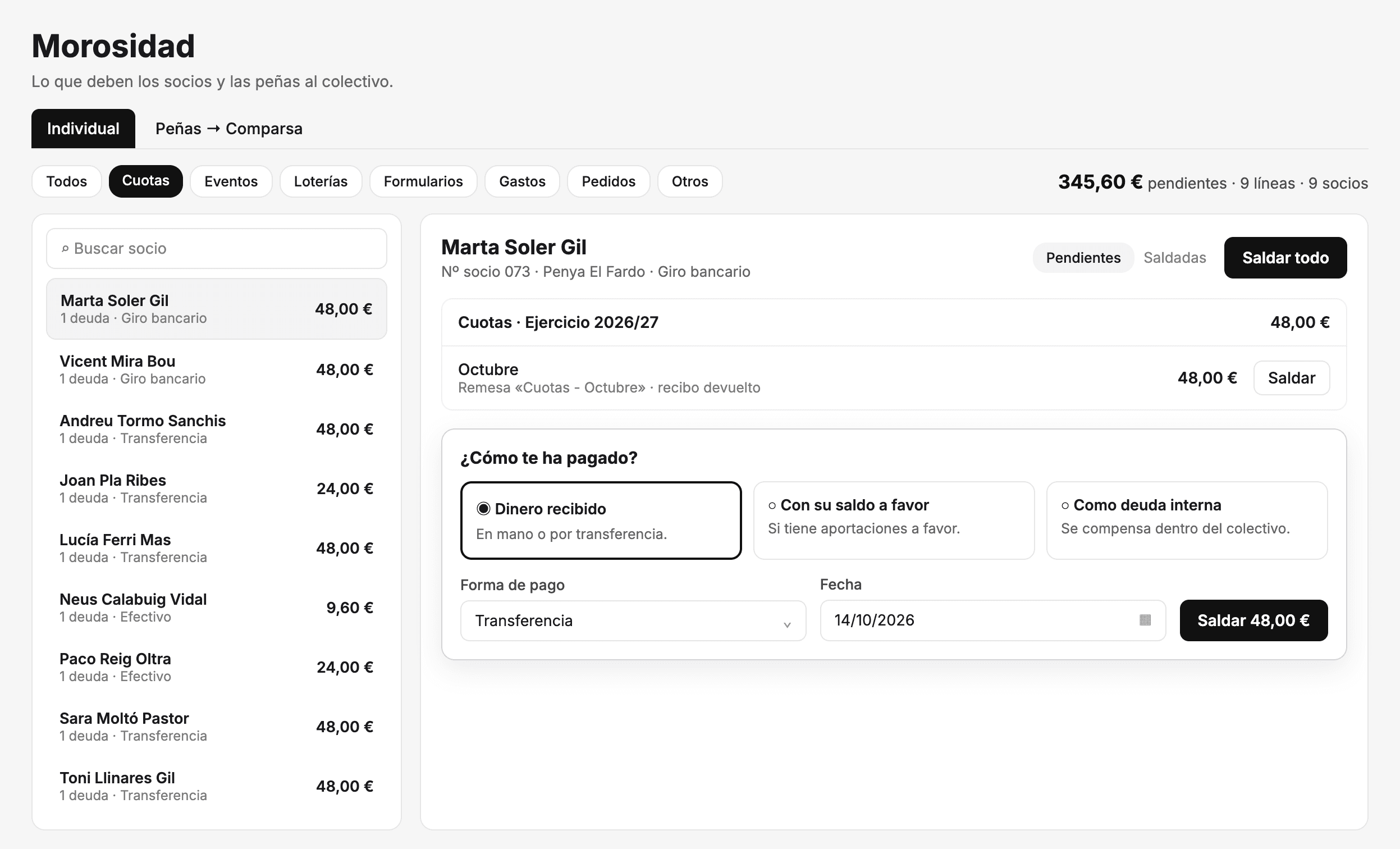The image size is (1400, 849).
Task: Open Lucía Ferri Mas debt entry
Action: point(217,549)
